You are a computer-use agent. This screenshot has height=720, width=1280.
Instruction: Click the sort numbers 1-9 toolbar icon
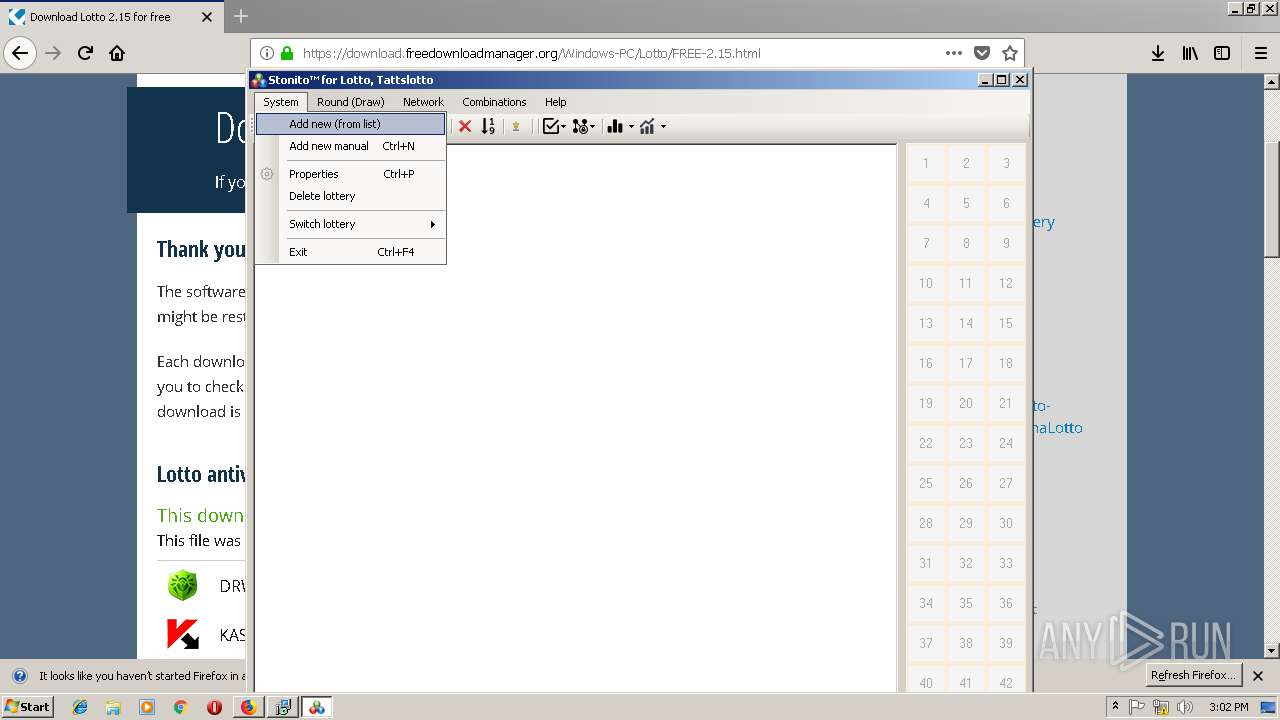pos(488,126)
